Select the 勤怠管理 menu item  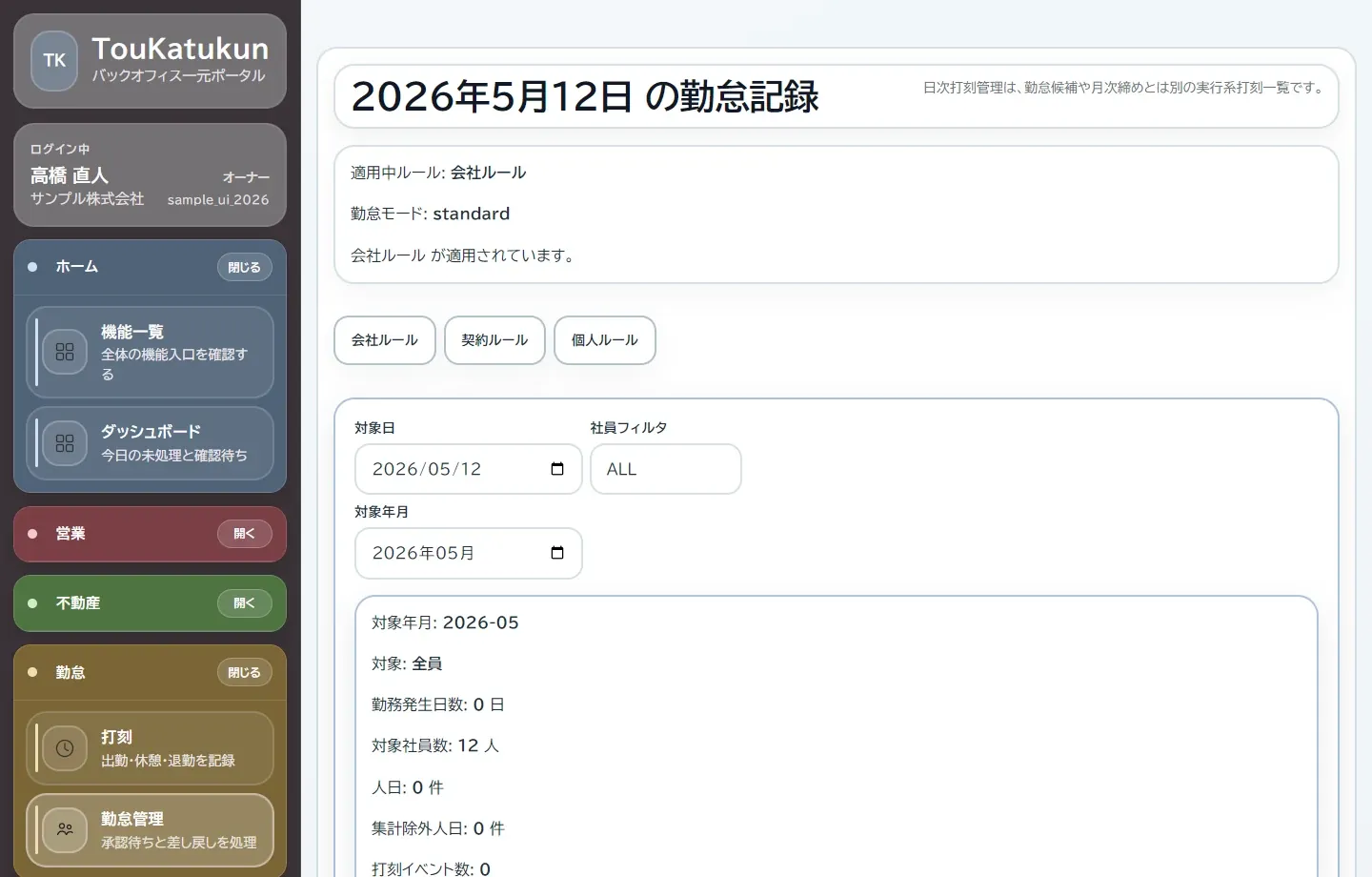150,829
